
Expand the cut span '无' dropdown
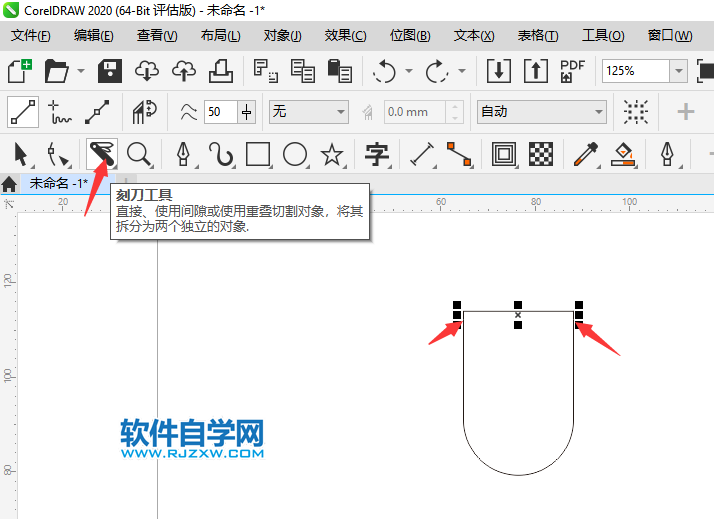(341, 112)
